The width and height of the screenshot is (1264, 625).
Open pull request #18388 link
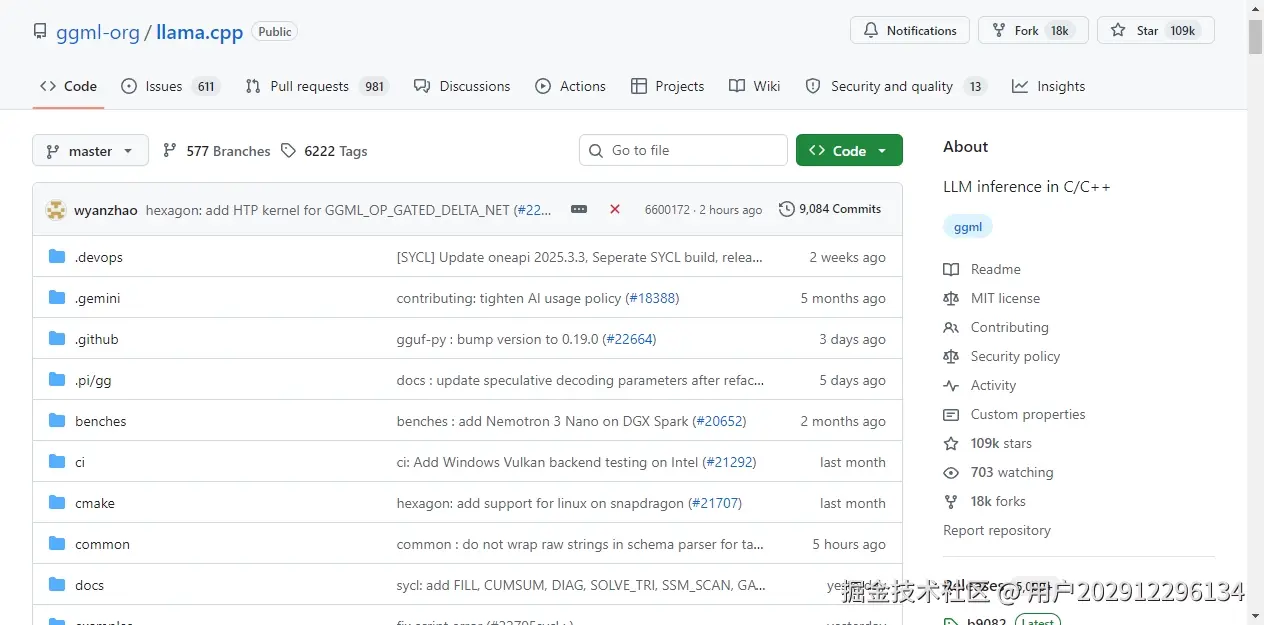tap(652, 298)
